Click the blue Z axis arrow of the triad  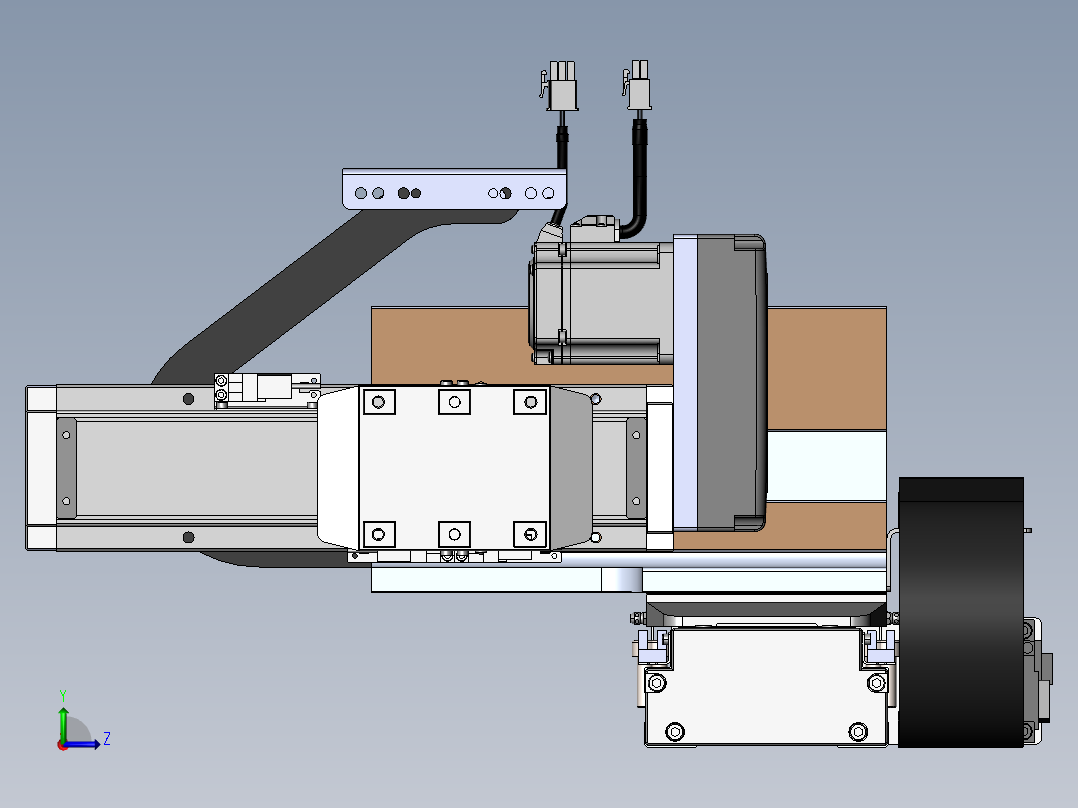[82, 743]
